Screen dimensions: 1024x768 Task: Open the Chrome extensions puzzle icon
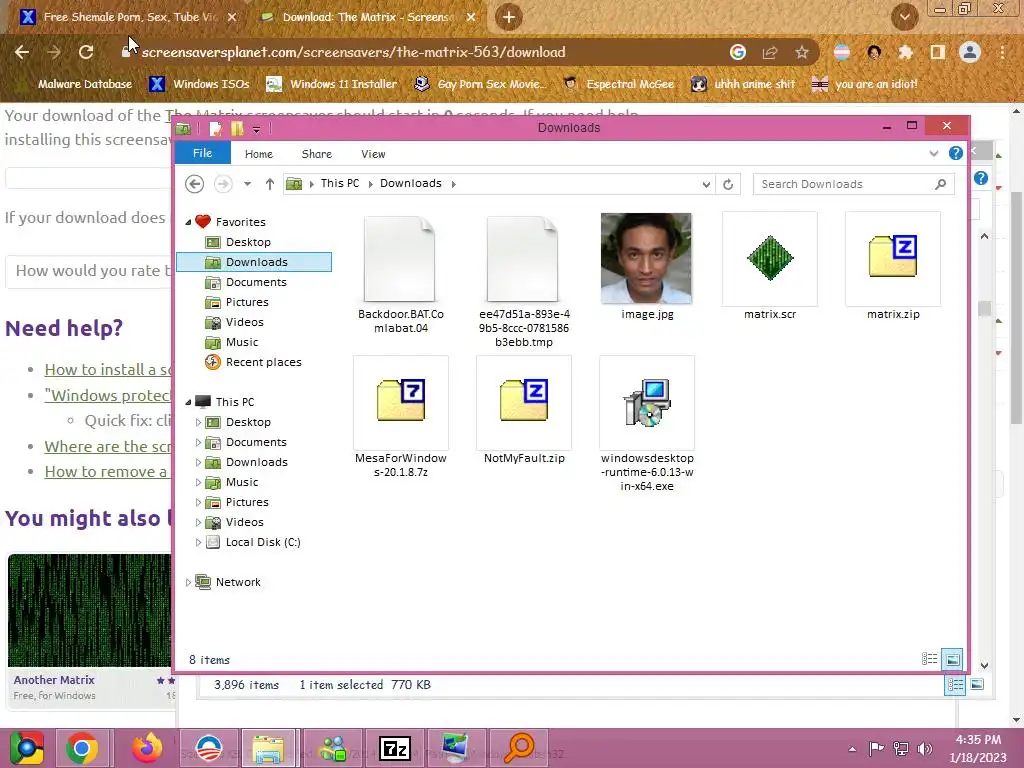pos(905,52)
